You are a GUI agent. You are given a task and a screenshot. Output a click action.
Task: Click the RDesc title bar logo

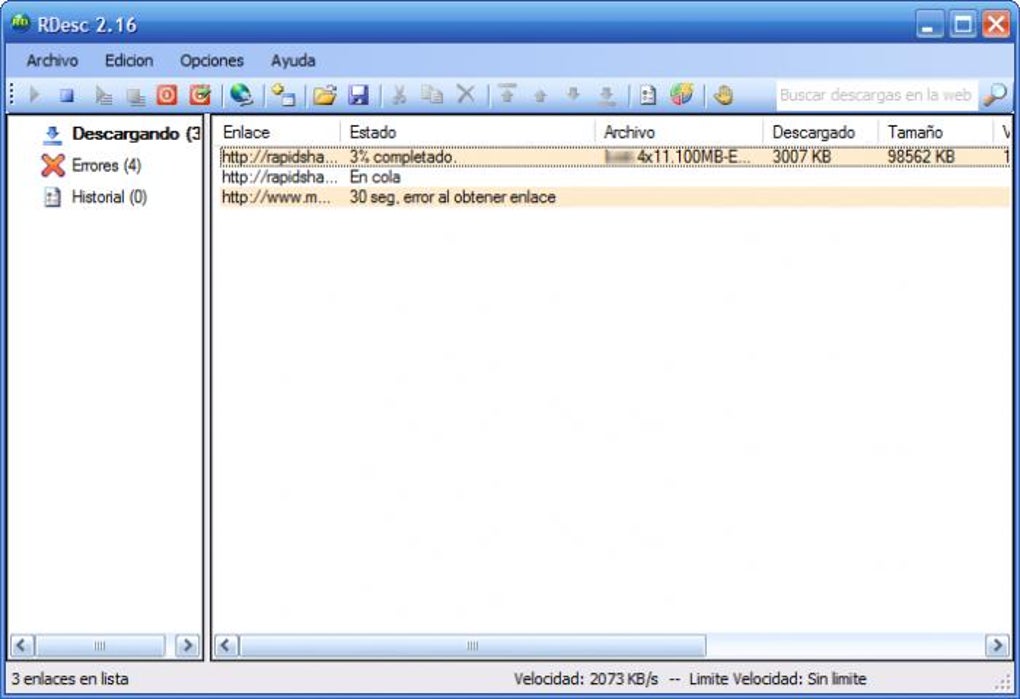click(x=20, y=23)
